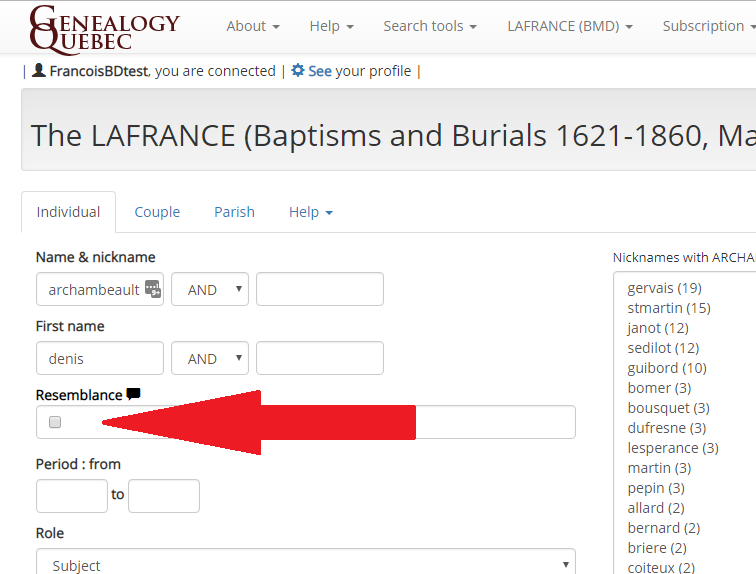The image size is (756, 574).
Task: Open the Subscription menu
Action: coord(709,26)
